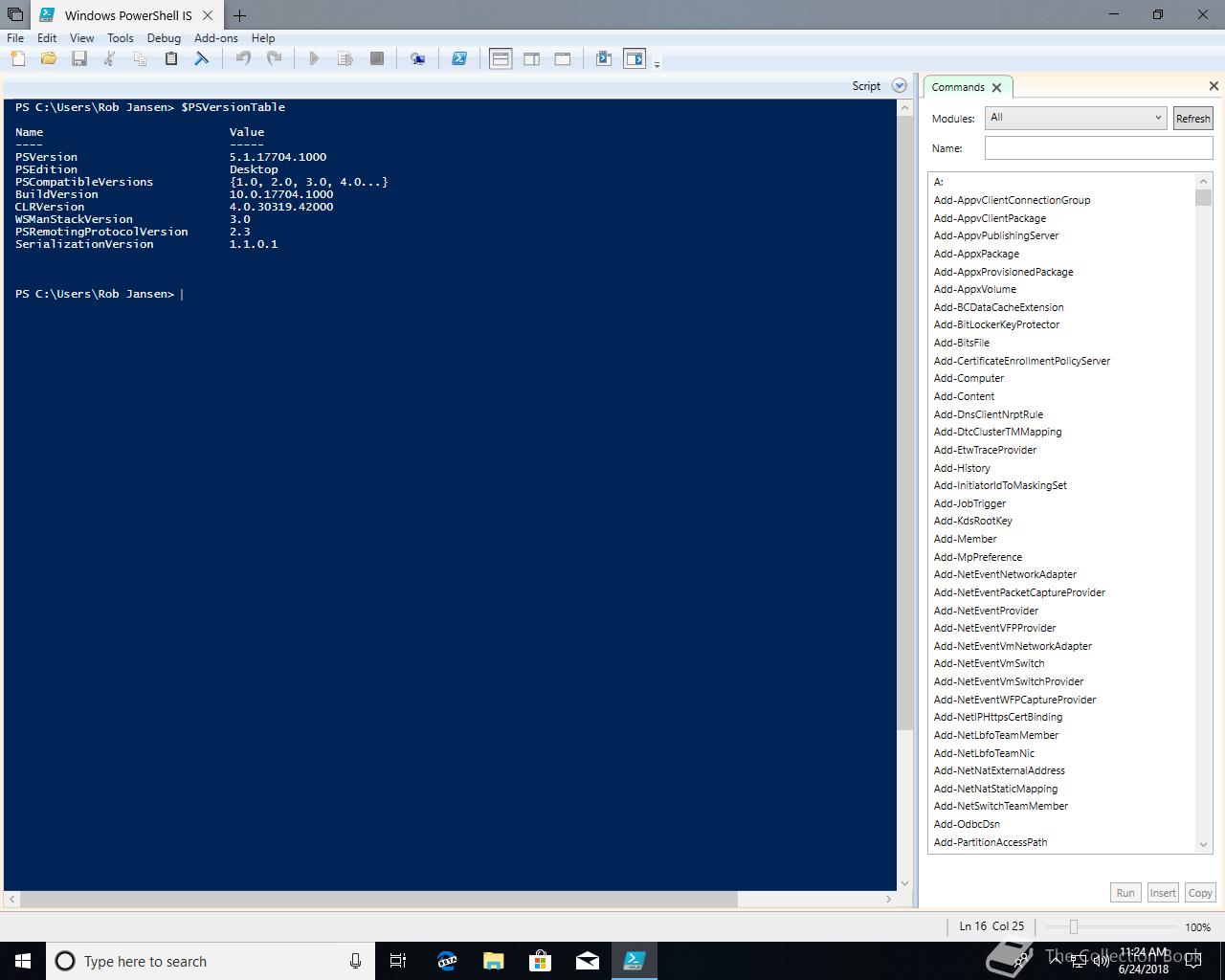
Task: Open the Tools menu
Action: point(121,38)
